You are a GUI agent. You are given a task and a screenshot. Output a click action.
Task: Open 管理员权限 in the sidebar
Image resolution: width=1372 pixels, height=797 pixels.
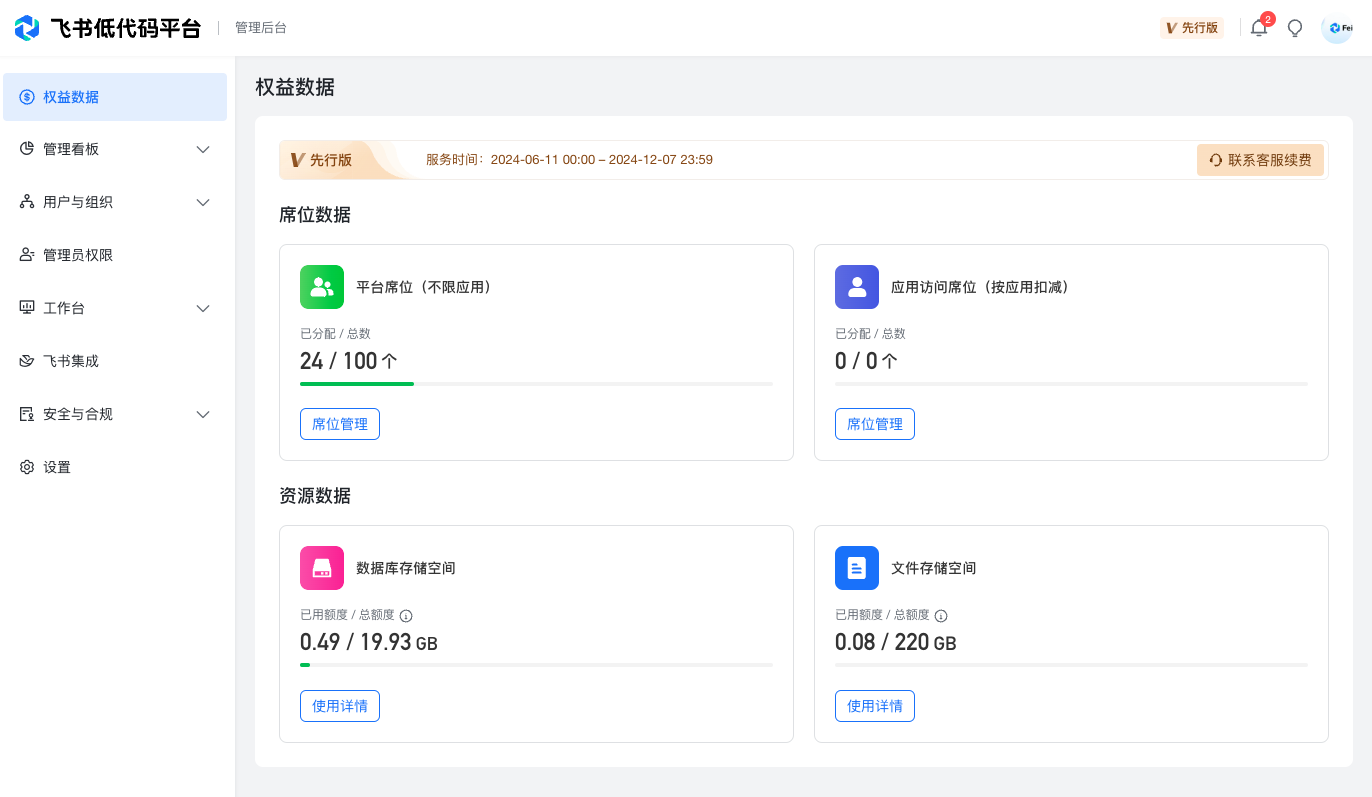click(x=78, y=255)
